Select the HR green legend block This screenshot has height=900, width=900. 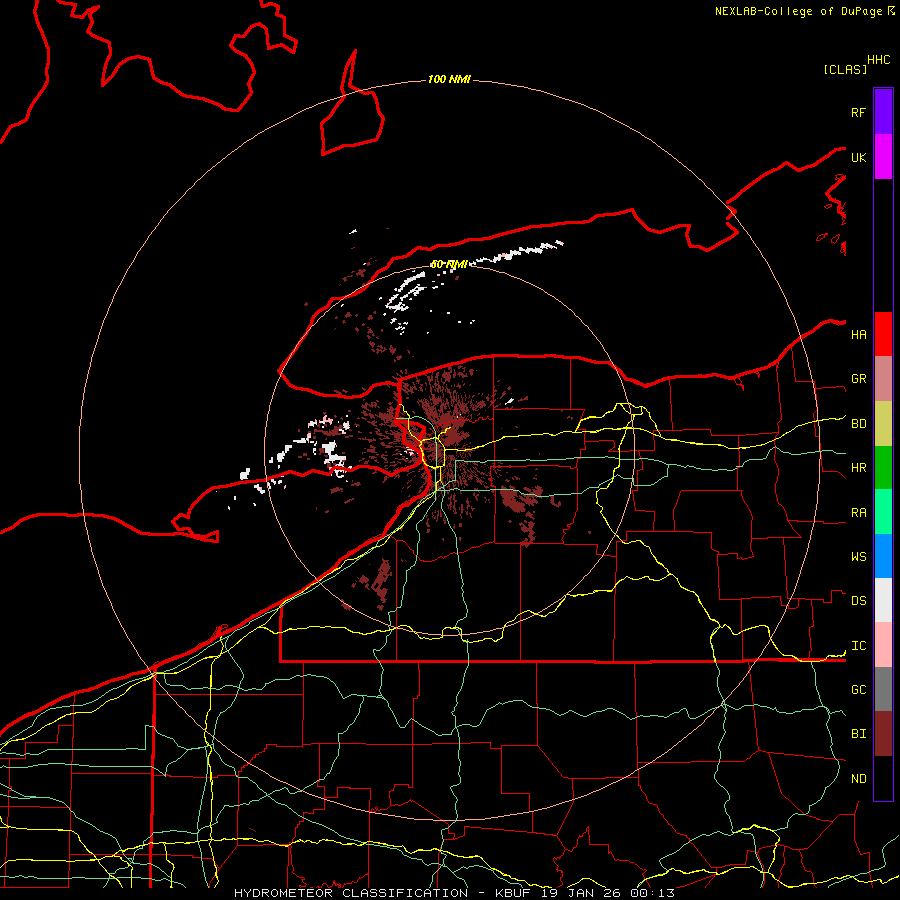(x=883, y=468)
